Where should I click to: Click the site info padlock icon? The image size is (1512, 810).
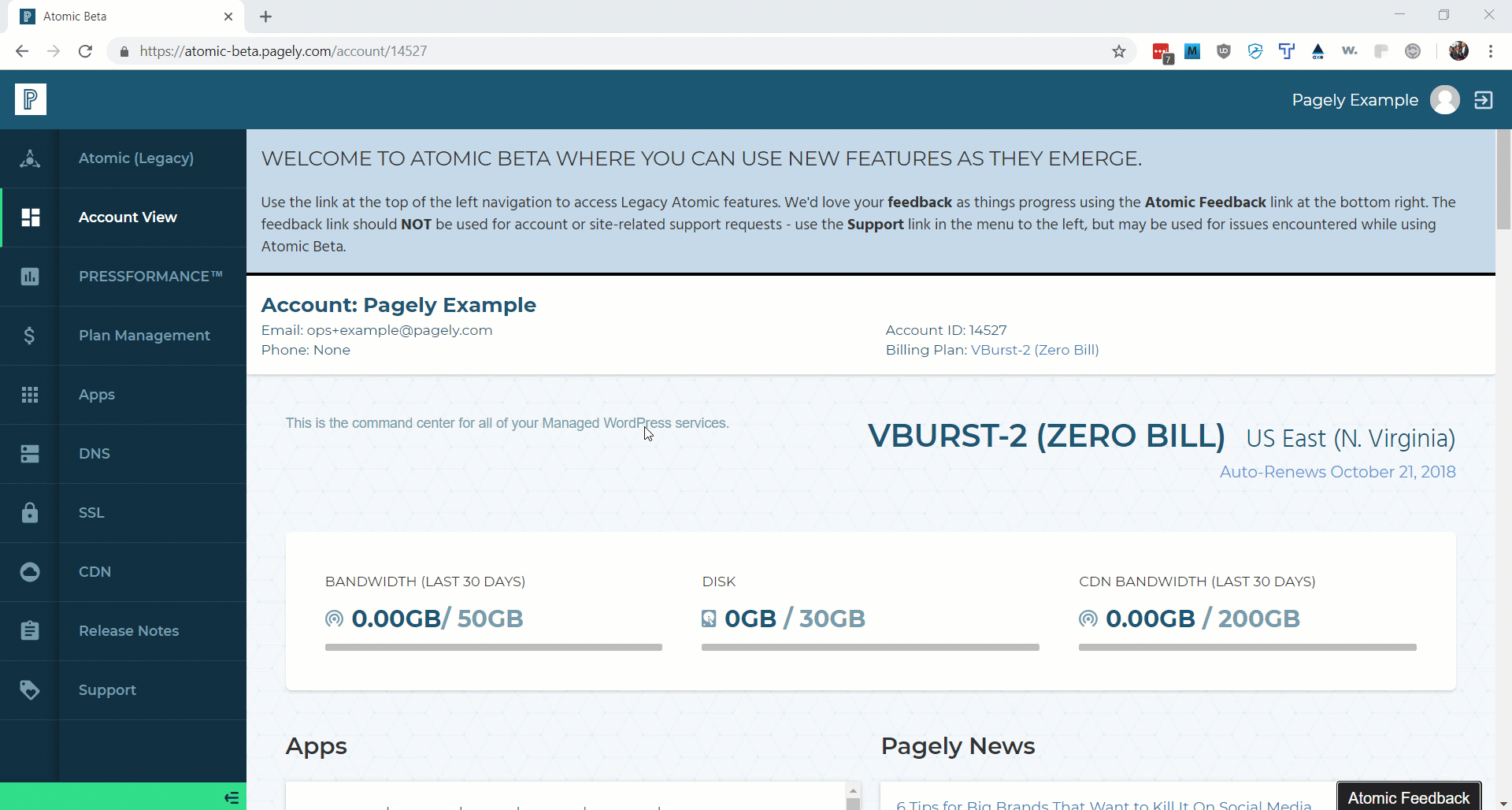[x=124, y=51]
